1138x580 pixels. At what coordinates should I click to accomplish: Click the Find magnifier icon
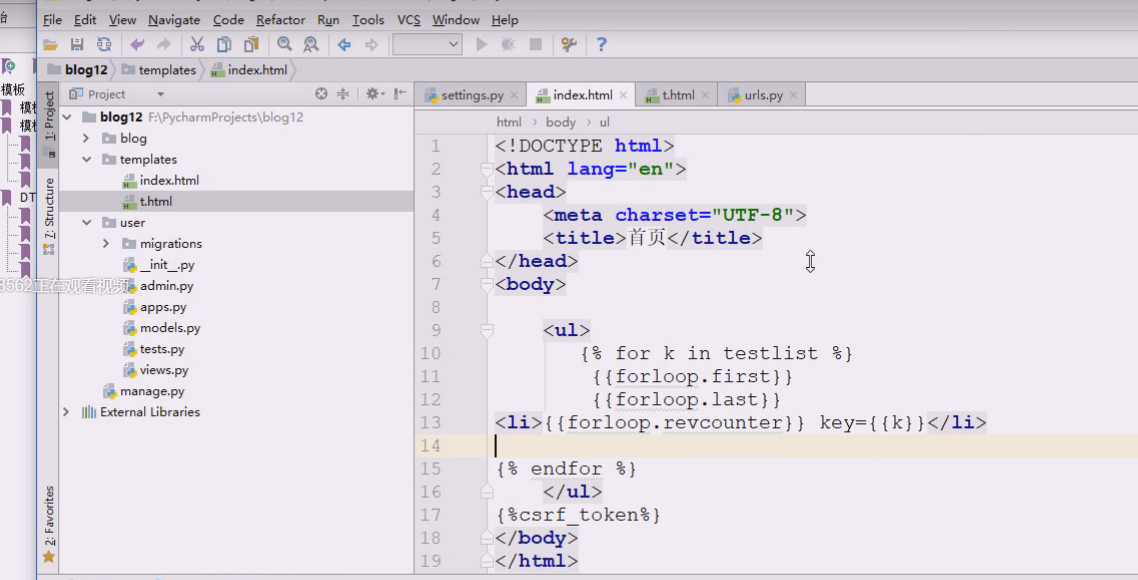coord(284,45)
